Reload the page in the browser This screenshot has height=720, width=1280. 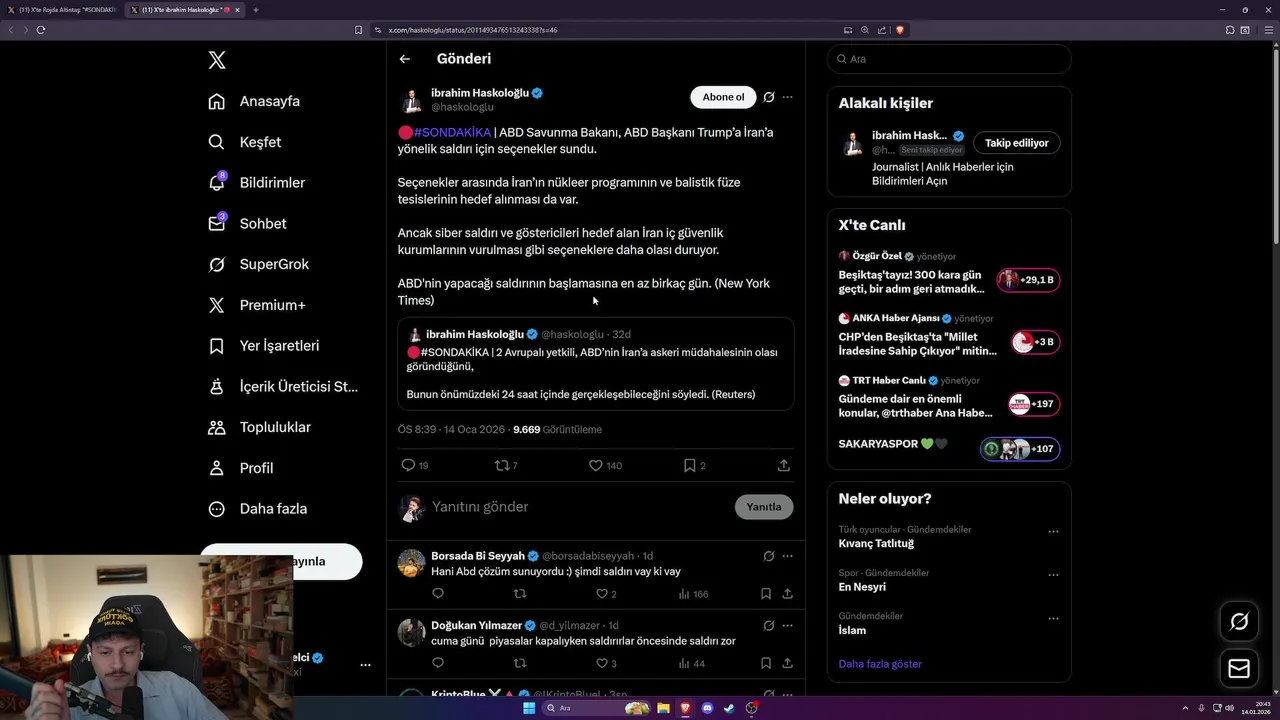pyautogui.click(x=41, y=30)
